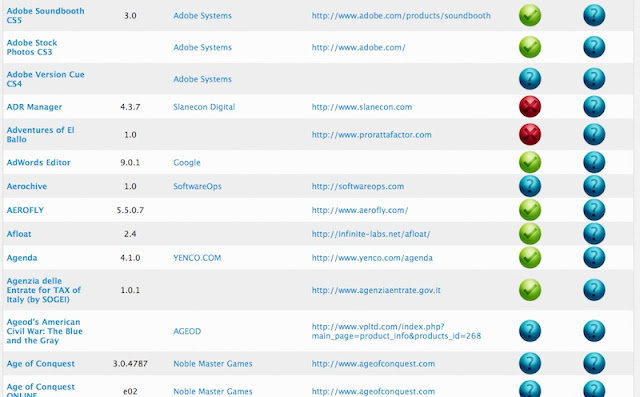This screenshot has width=640, height=397.
Task: Open the Agenda application name link
Action: tap(22, 258)
